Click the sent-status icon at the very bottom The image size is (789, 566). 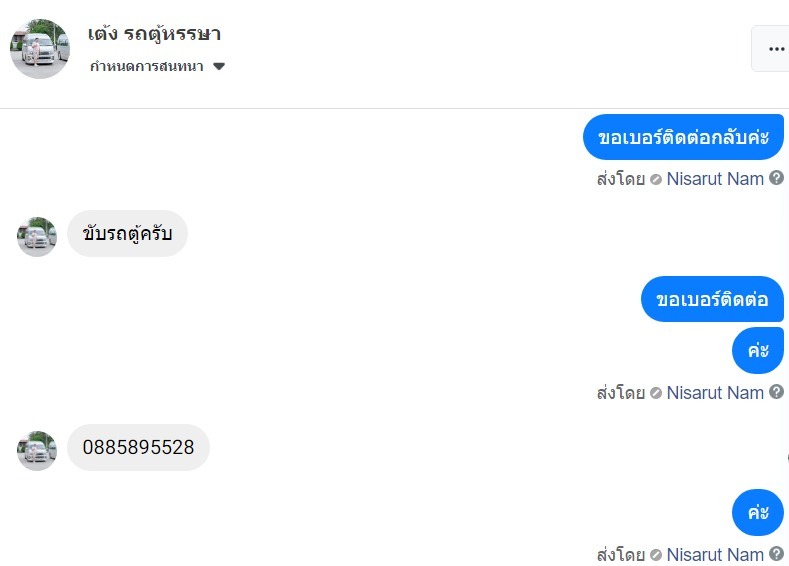[655, 555]
